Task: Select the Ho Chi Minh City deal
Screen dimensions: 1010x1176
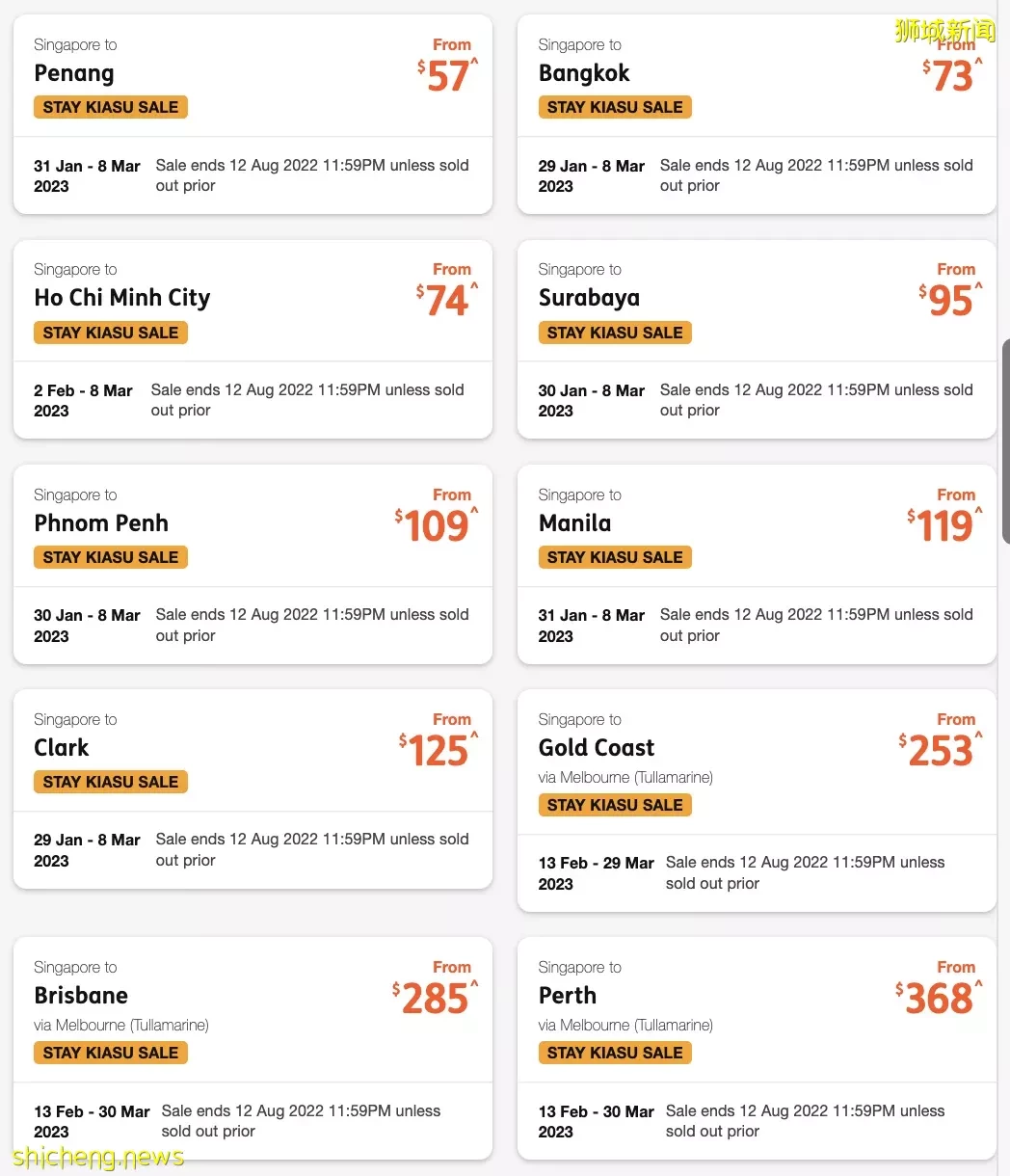Action: tap(252, 339)
